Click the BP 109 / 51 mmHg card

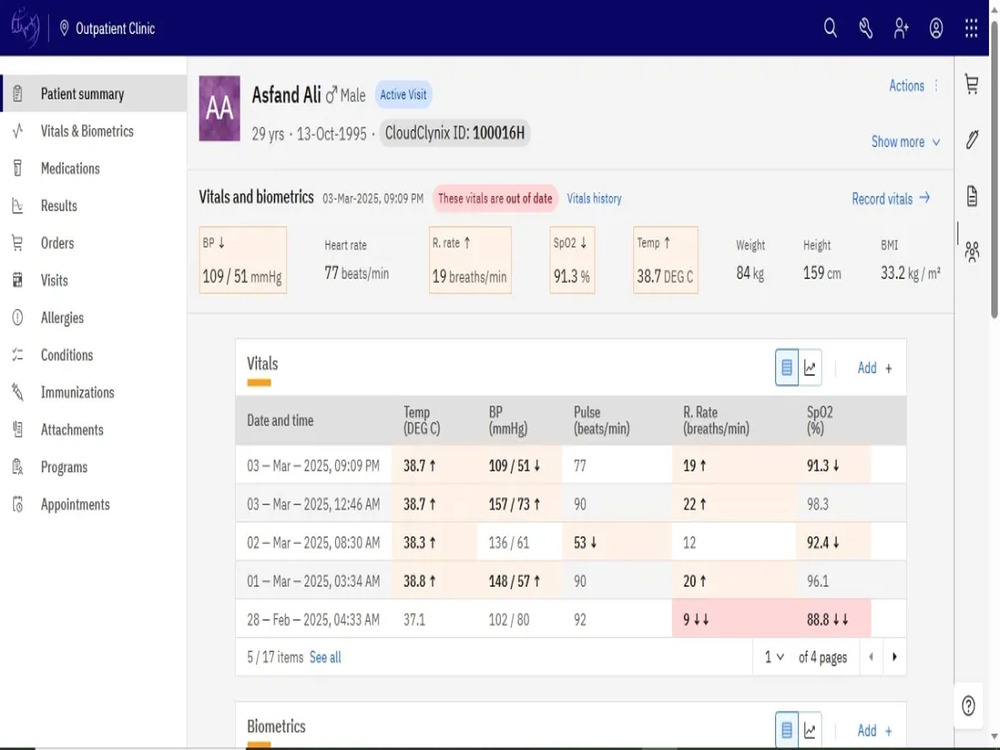pyautogui.click(x=242, y=260)
